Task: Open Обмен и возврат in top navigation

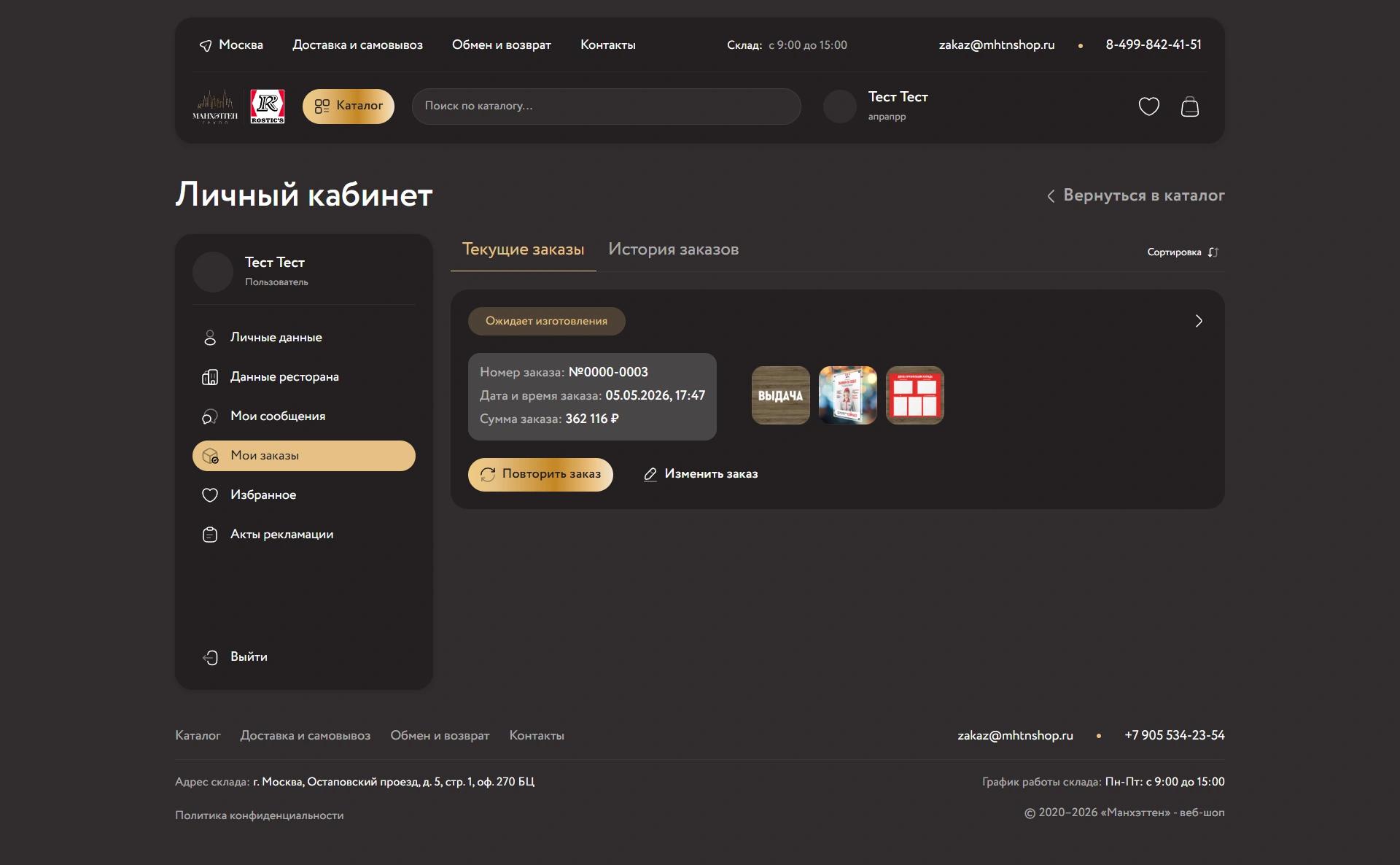Action: click(502, 45)
